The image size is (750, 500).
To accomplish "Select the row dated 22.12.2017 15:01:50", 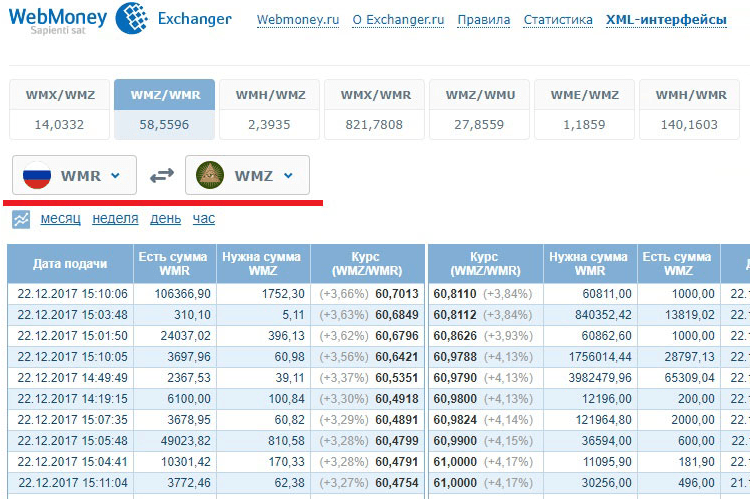I will pyautogui.click(x=216, y=336).
